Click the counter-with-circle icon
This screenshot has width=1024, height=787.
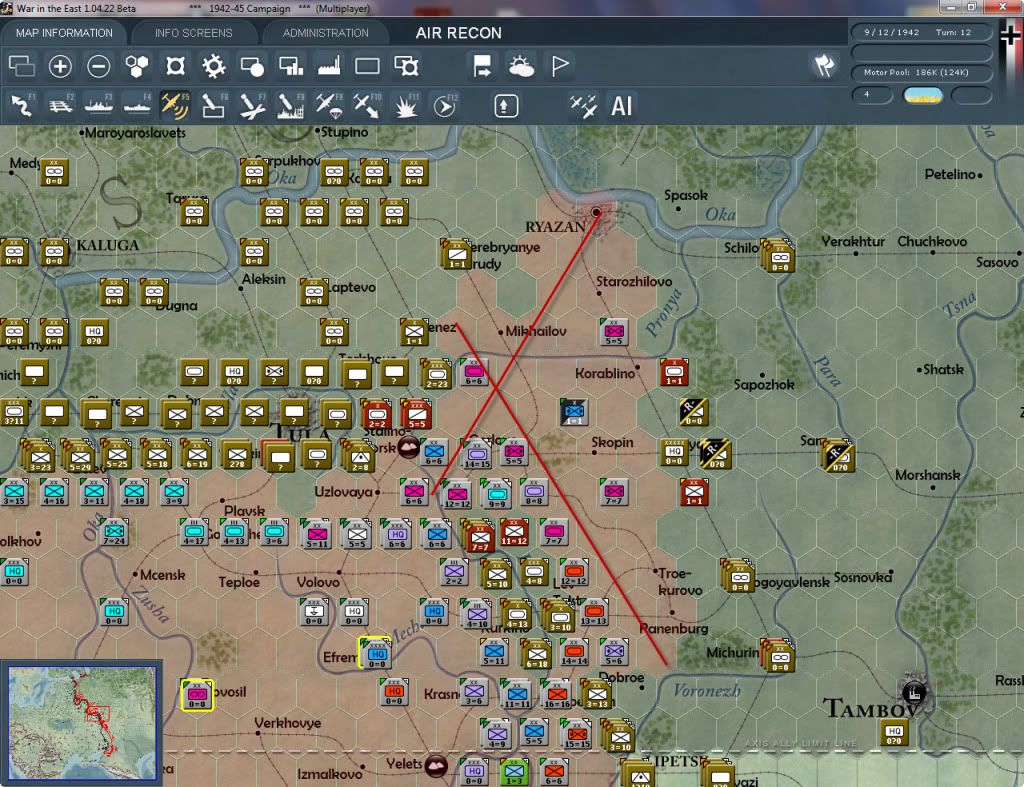pos(252,66)
